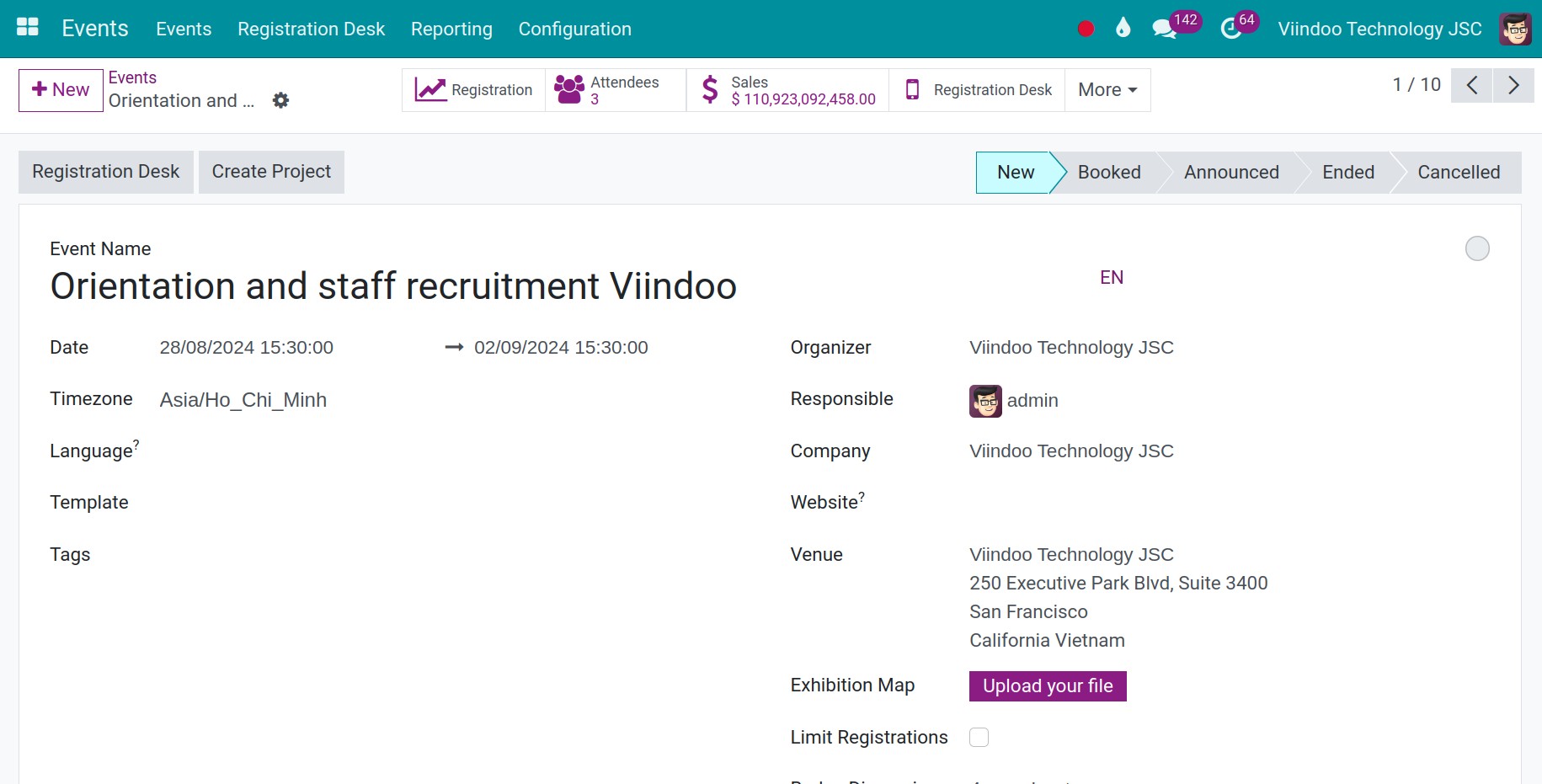Click the Website field
This screenshot has height=784, width=1542.
pos(1230,503)
